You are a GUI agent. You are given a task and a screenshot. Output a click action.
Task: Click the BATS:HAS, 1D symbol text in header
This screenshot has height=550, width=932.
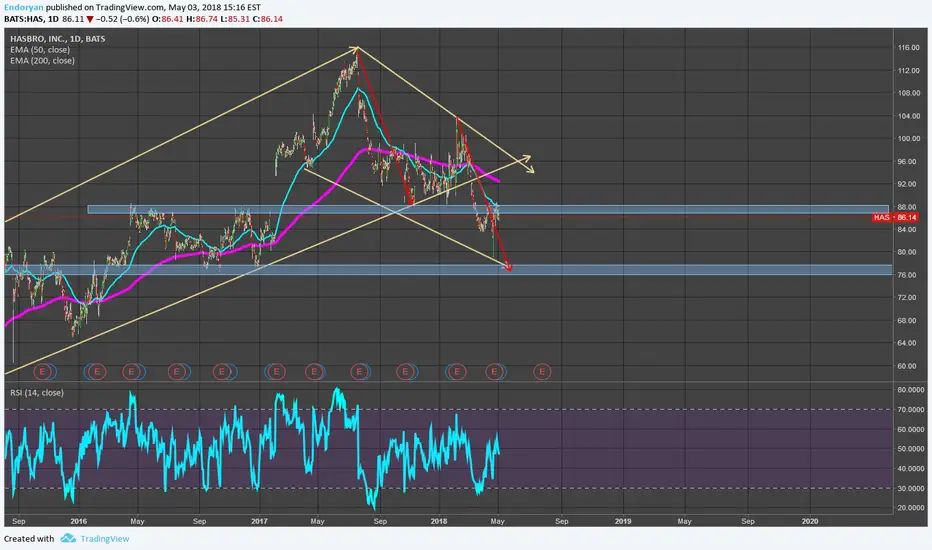click(x=32, y=19)
